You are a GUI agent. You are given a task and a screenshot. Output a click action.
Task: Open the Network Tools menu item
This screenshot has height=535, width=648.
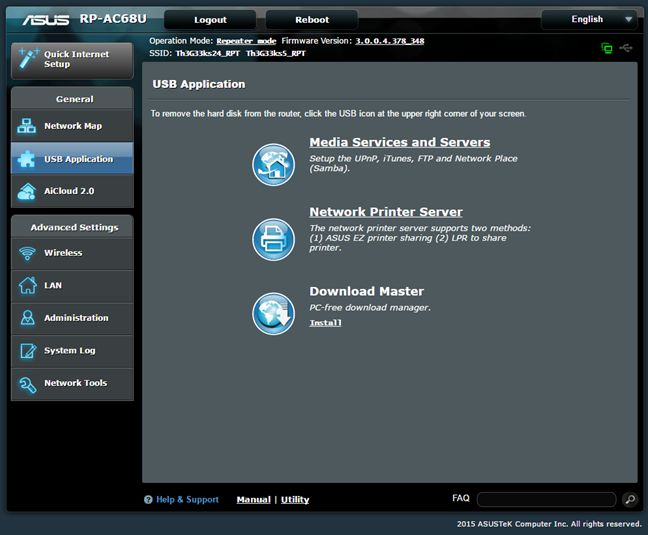click(x=72, y=384)
